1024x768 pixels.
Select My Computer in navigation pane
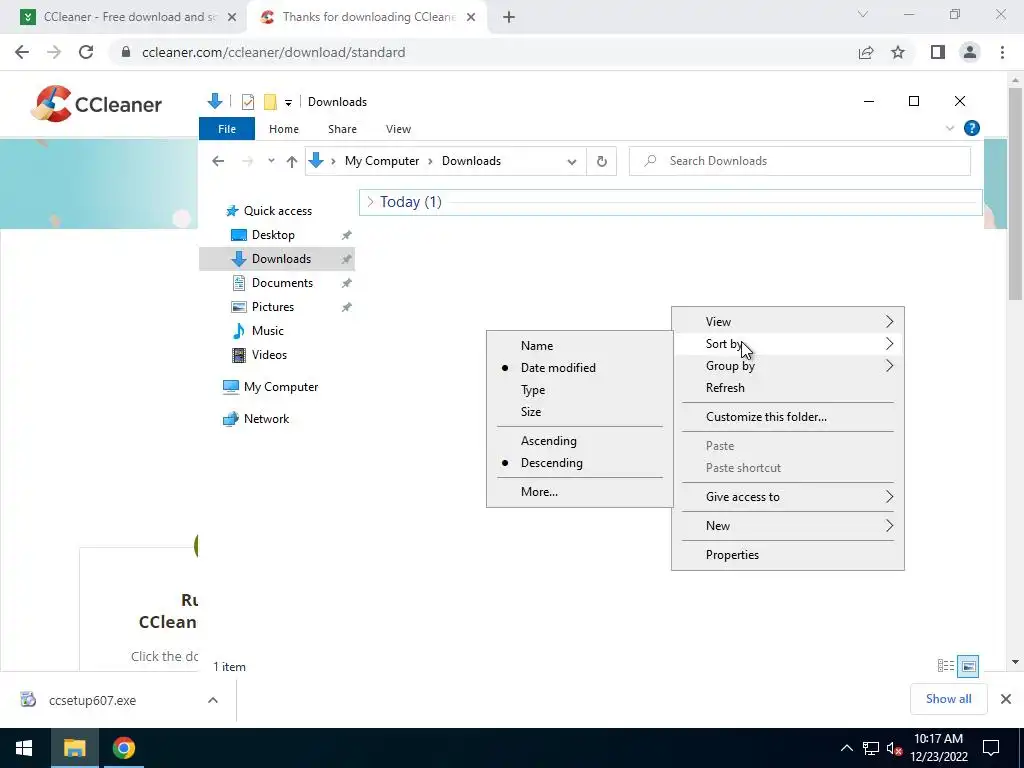[281, 387]
